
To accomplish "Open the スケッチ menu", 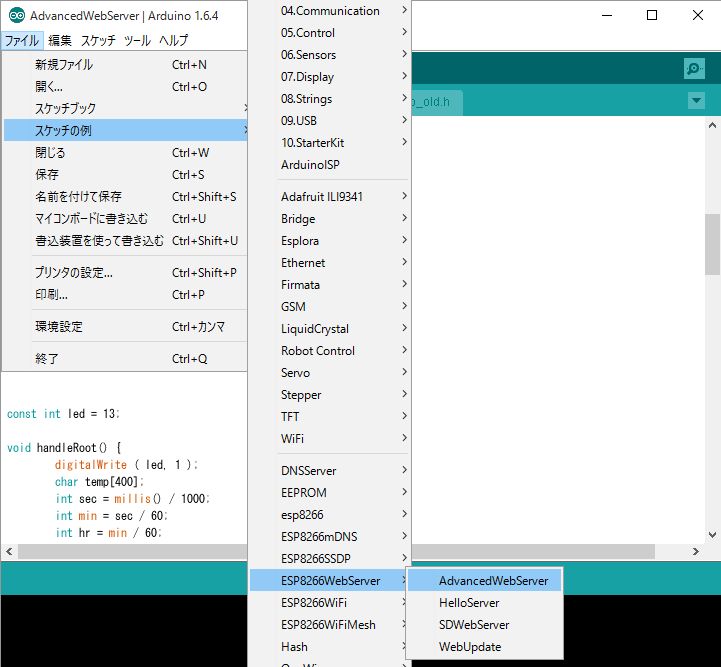I will coord(98,40).
